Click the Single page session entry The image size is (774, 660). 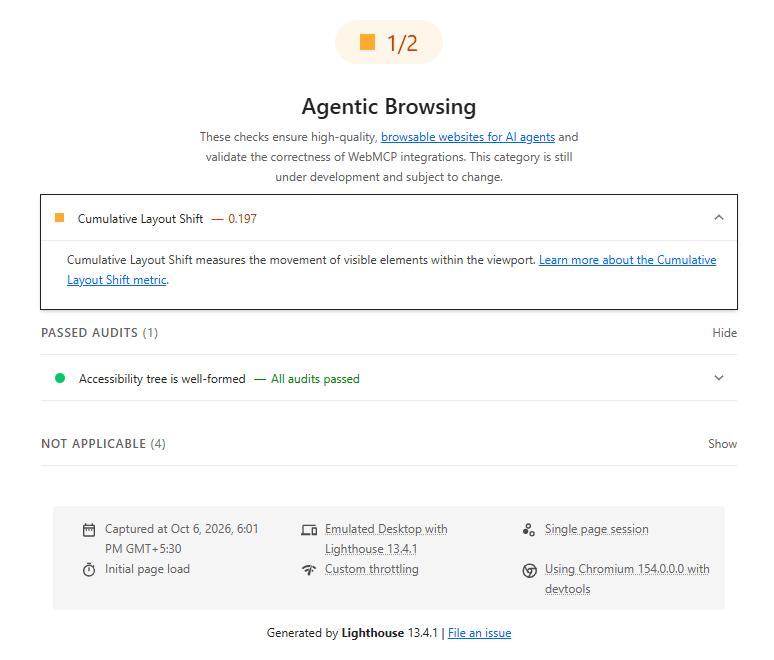[596, 529]
